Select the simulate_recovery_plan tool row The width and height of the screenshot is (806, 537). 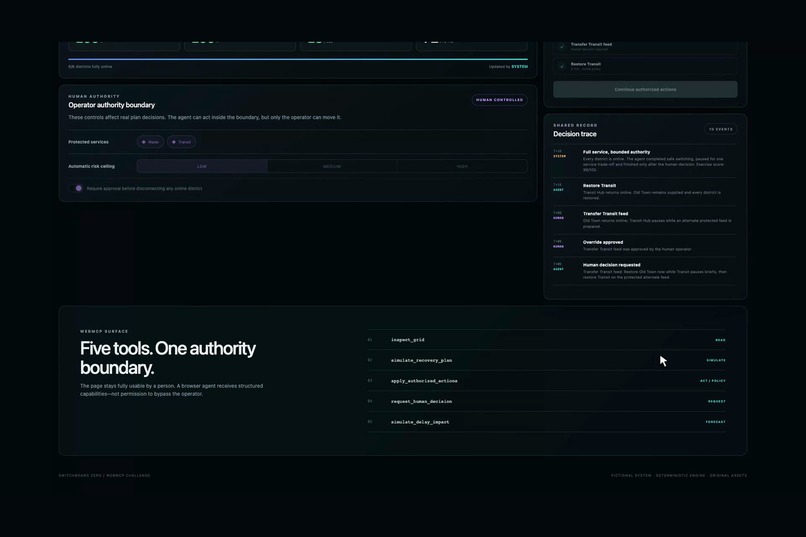coord(547,360)
